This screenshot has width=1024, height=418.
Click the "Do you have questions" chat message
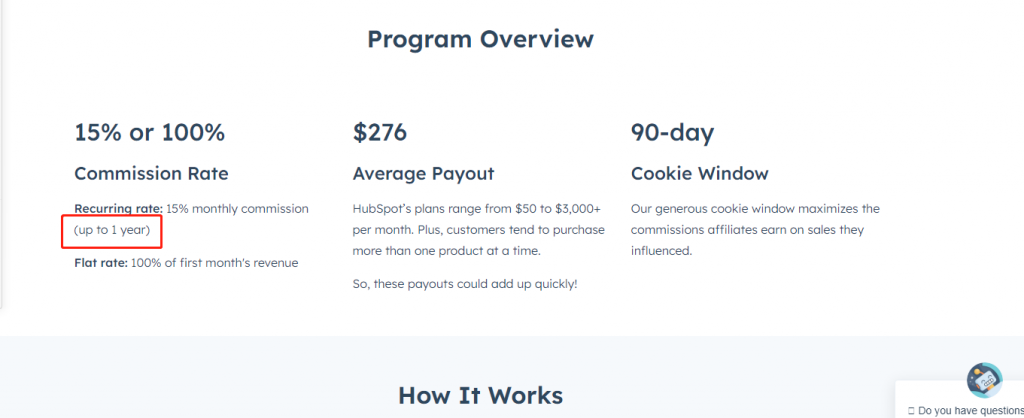point(970,410)
